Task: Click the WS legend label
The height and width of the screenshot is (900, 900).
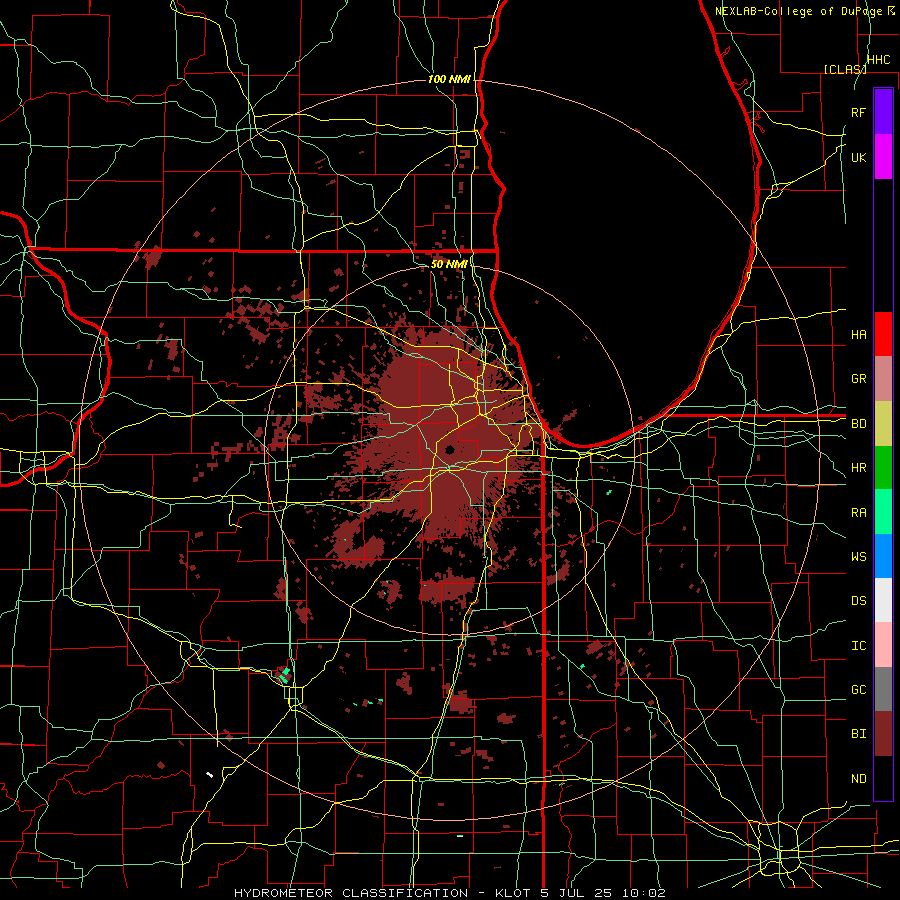Action: [x=858, y=556]
